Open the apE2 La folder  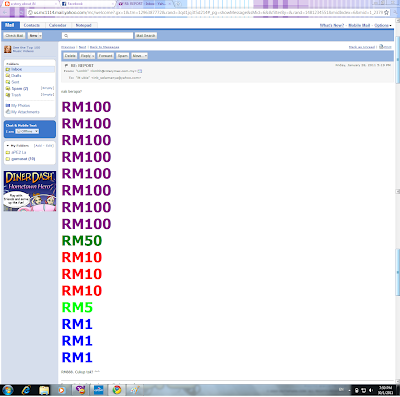click(x=19, y=152)
